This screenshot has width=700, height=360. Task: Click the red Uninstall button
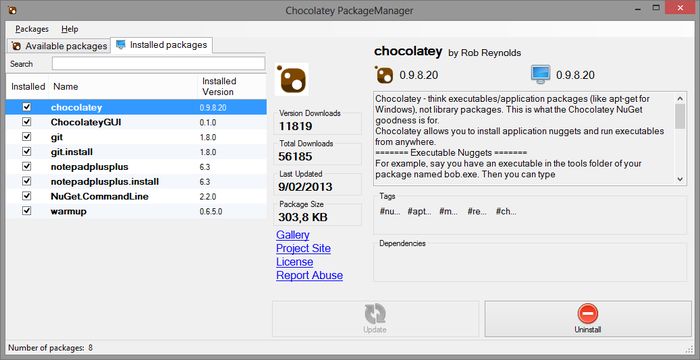[x=588, y=318]
